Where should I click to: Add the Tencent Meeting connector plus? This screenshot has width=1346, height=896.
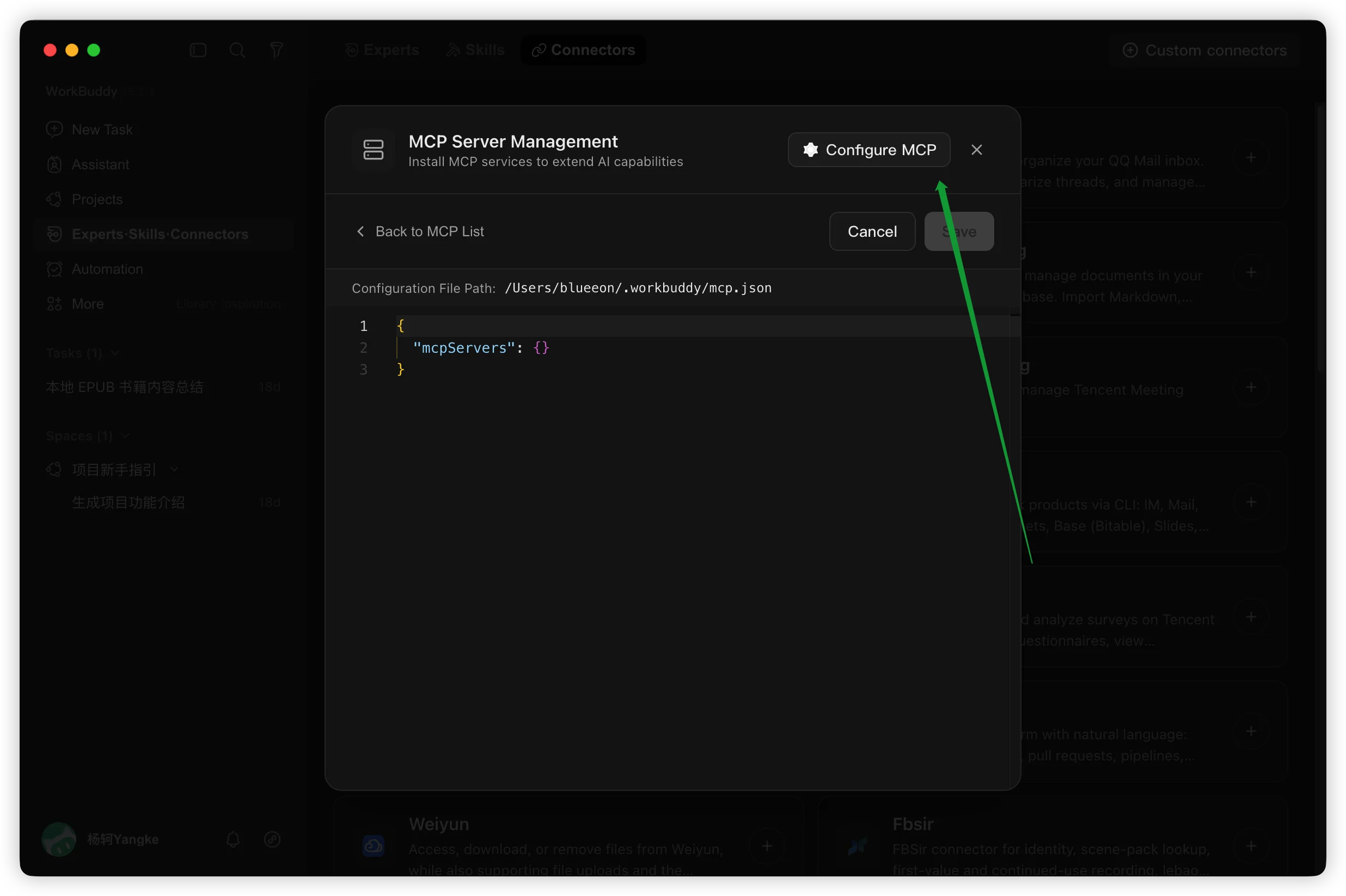tap(1251, 387)
